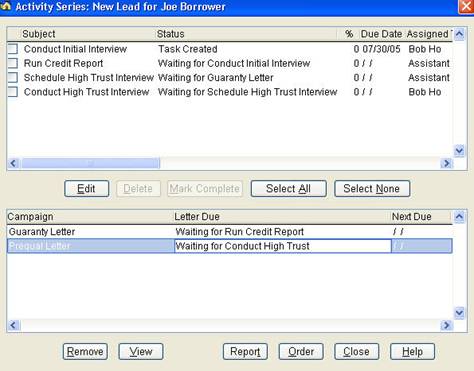Click 'Waiting for Run Credit Report' cell
This screenshot has height=371, width=474.
[240, 232]
